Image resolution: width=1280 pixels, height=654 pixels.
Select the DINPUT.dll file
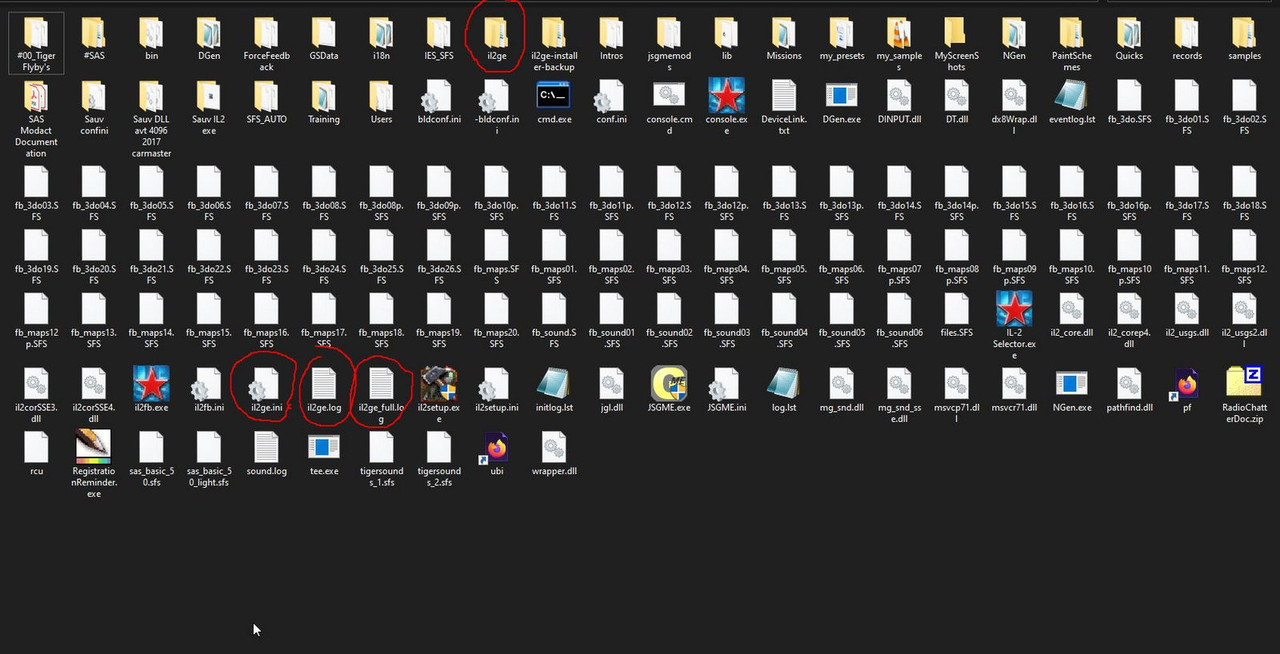(899, 103)
